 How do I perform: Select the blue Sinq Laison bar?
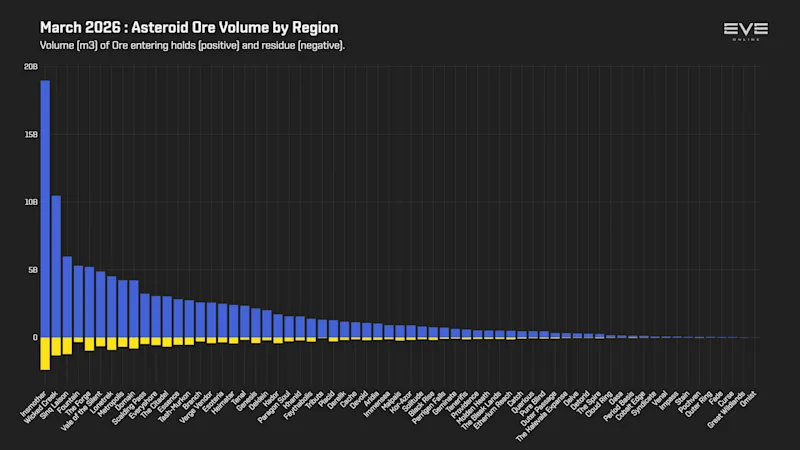point(67,297)
